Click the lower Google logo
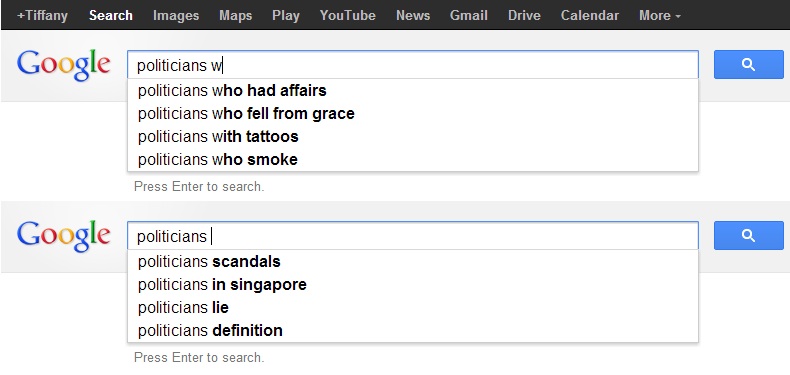Screen dimensions: 790x375 [x=63, y=236]
